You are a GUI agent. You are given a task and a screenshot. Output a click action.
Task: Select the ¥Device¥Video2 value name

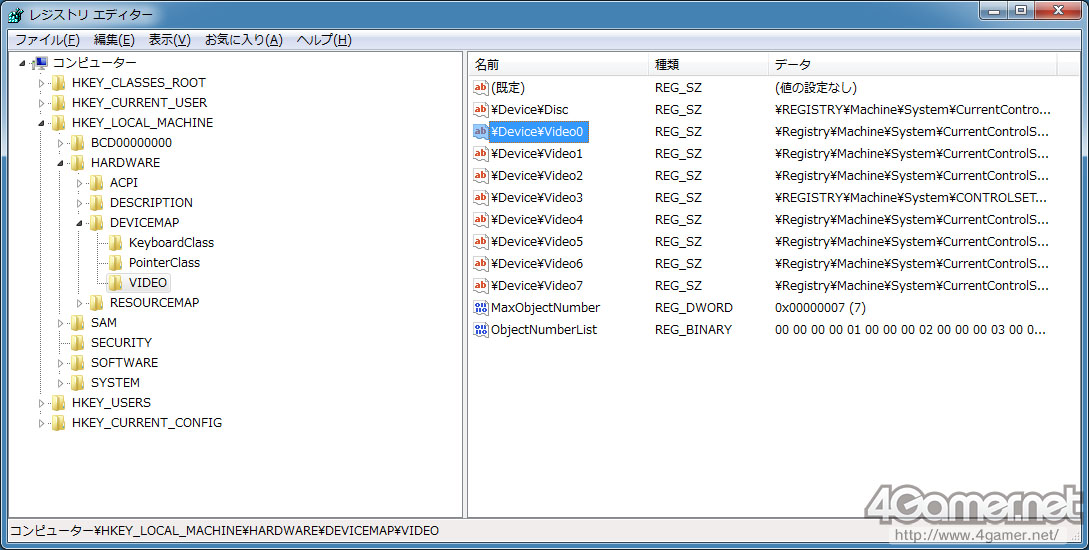(537, 176)
